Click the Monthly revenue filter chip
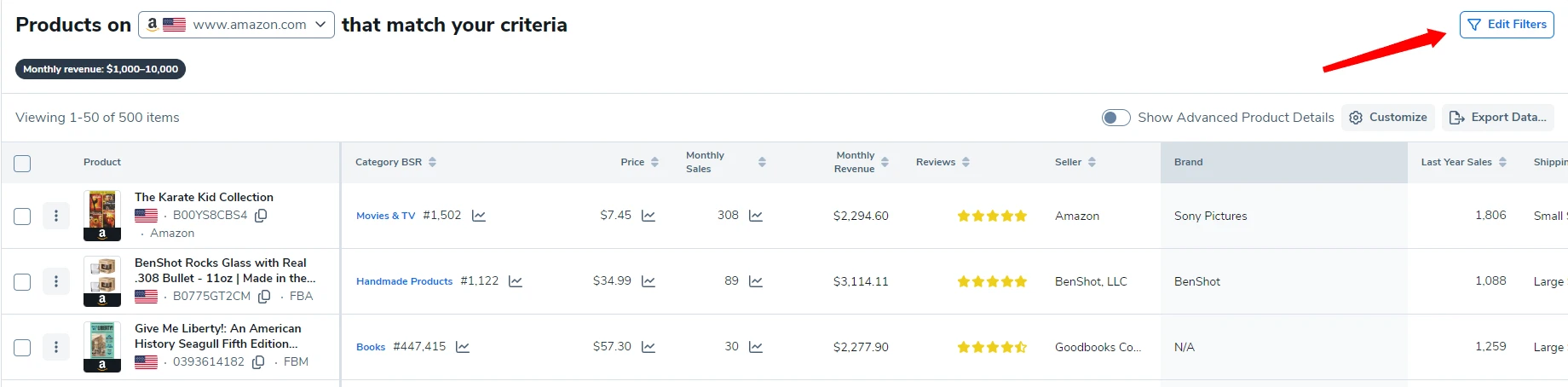1568x387 pixels. [101, 69]
